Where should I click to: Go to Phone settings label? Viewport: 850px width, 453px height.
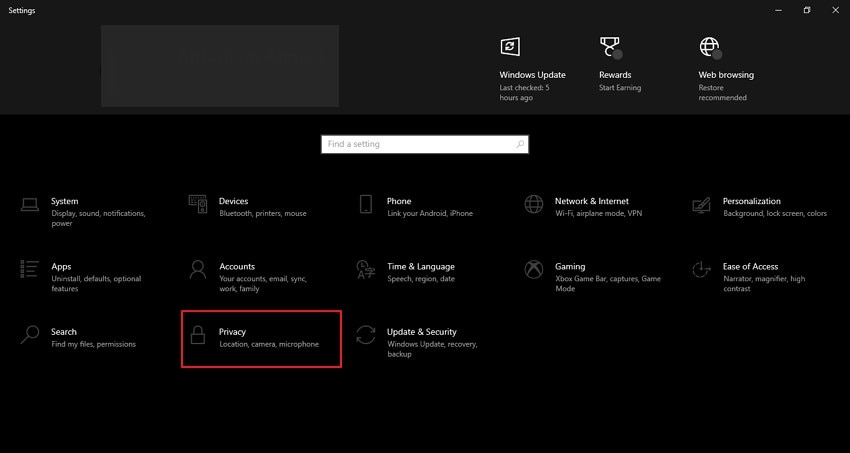click(x=399, y=201)
